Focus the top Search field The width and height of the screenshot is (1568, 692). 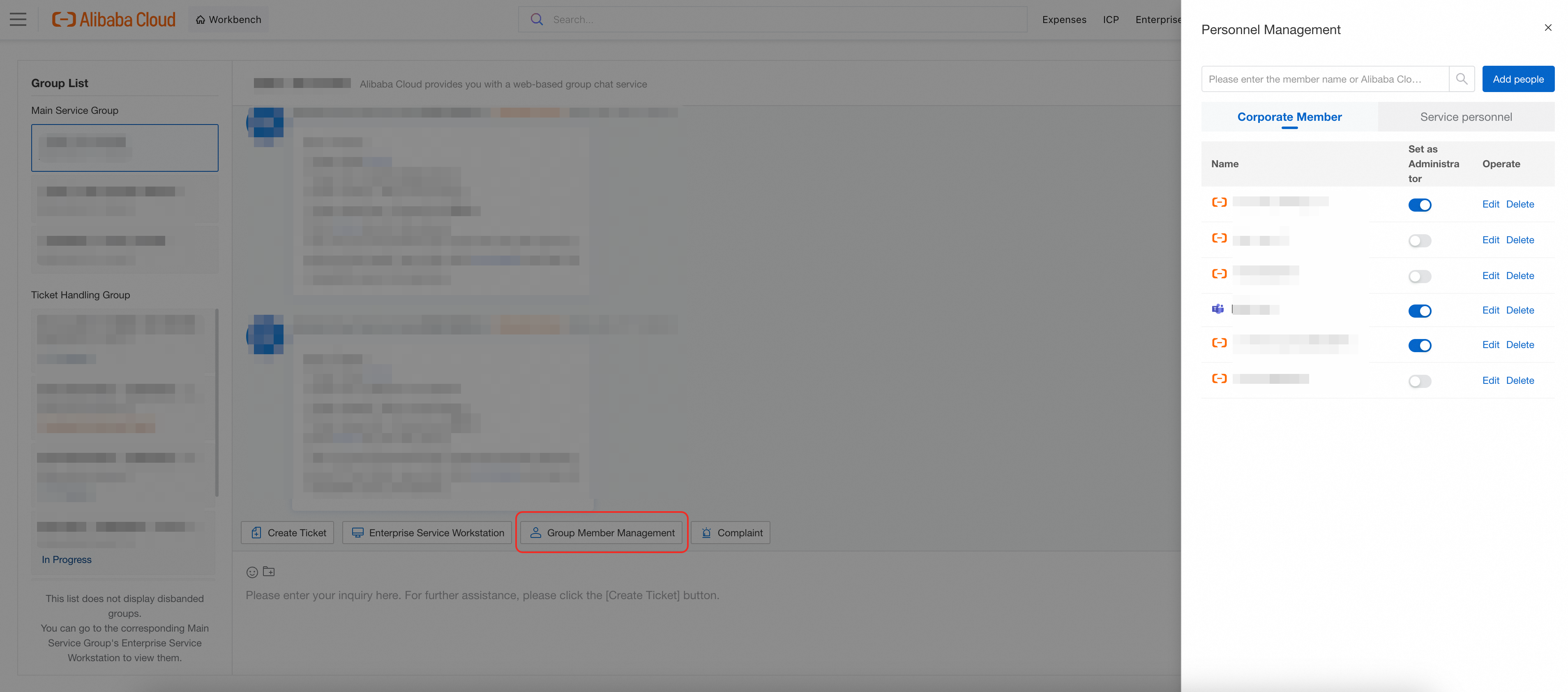click(772, 19)
